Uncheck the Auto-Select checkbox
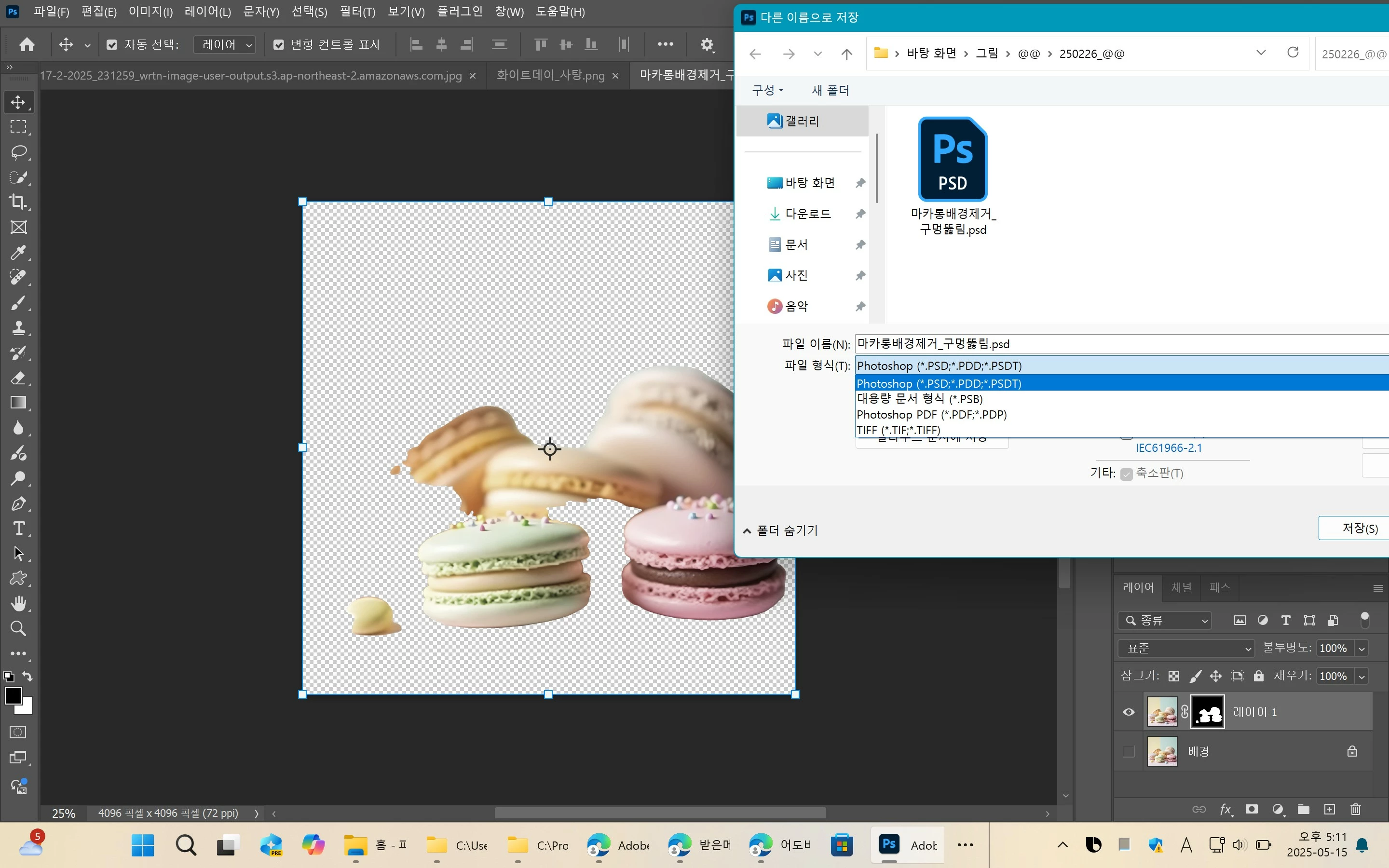1389x868 pixels. click(x=112, y=45)
